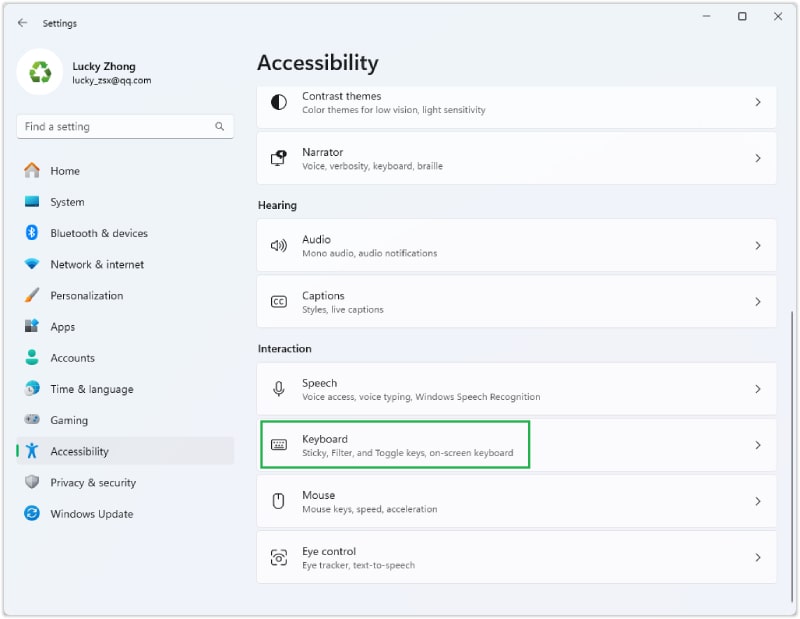This screenshot has width=800, height=619.
Task: Open Gaming settings category
Action: [126, 419]
